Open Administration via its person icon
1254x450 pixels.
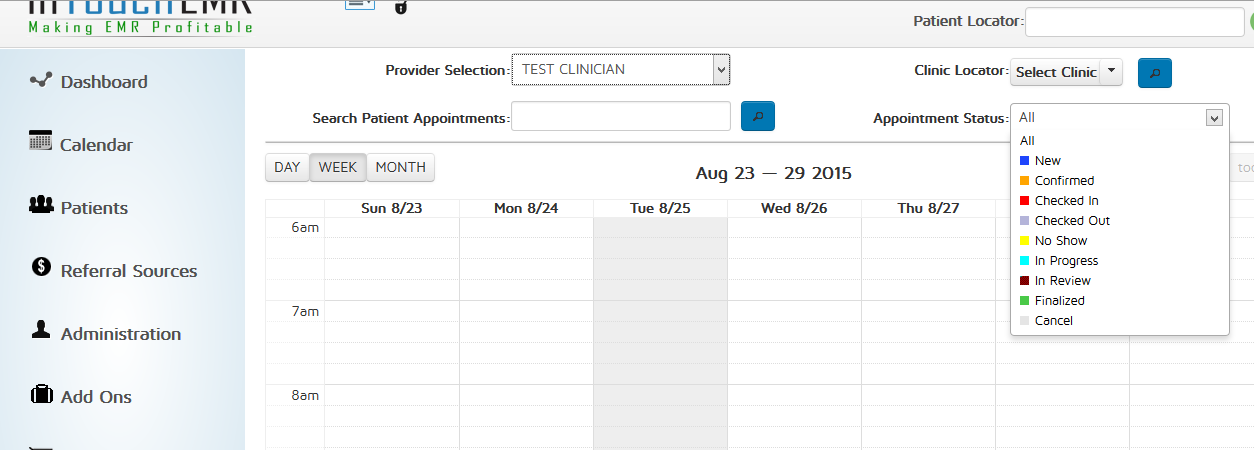(41, 330)
